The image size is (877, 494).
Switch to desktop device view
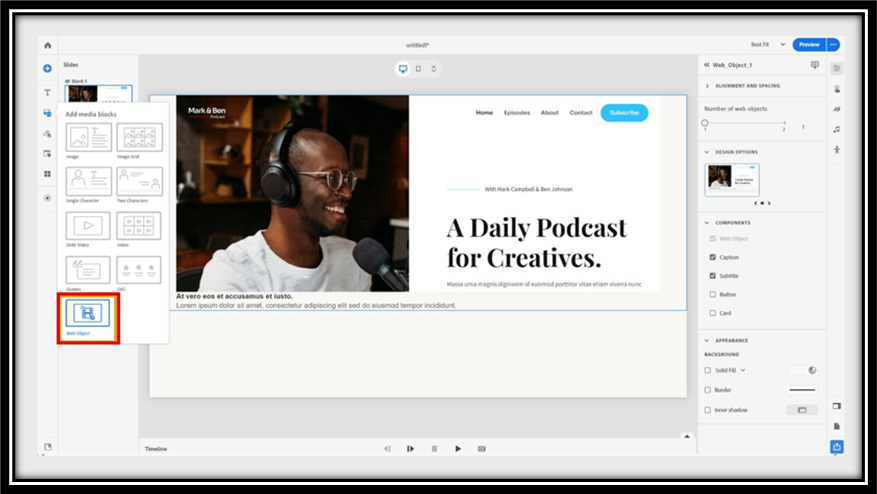[403, 69]
